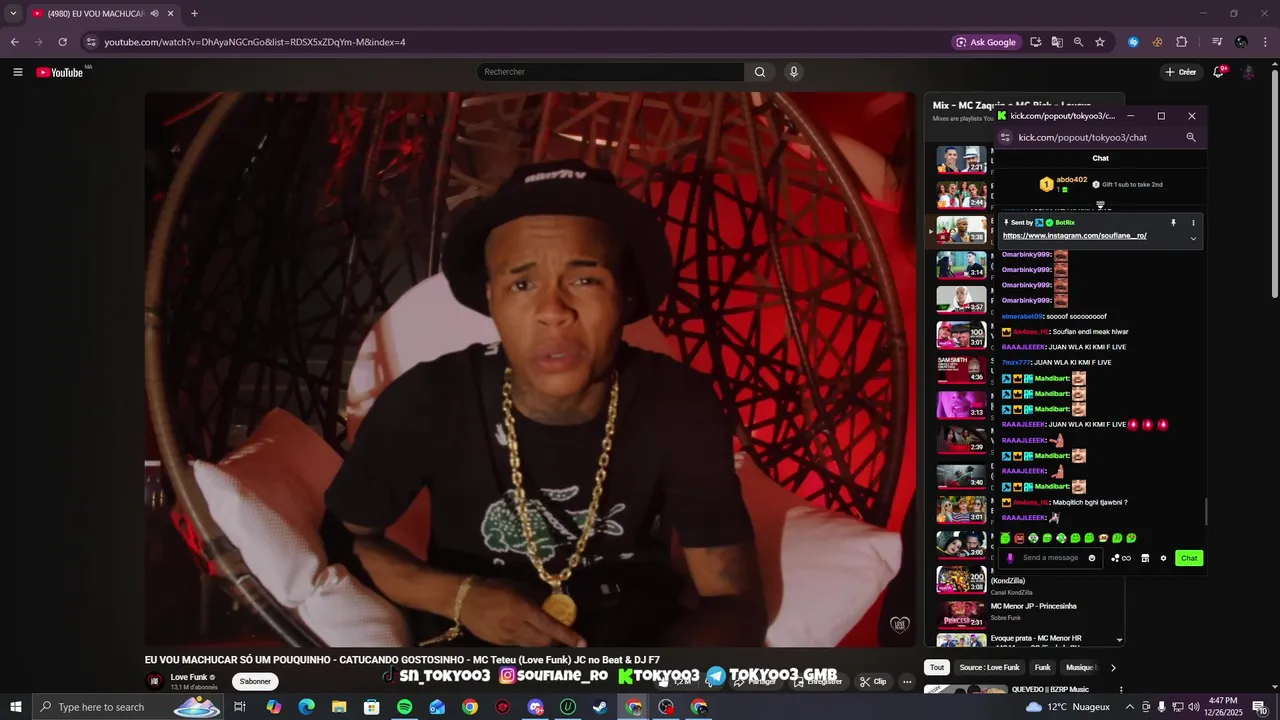Subscribe with the S'abonner button

[255, 681]
